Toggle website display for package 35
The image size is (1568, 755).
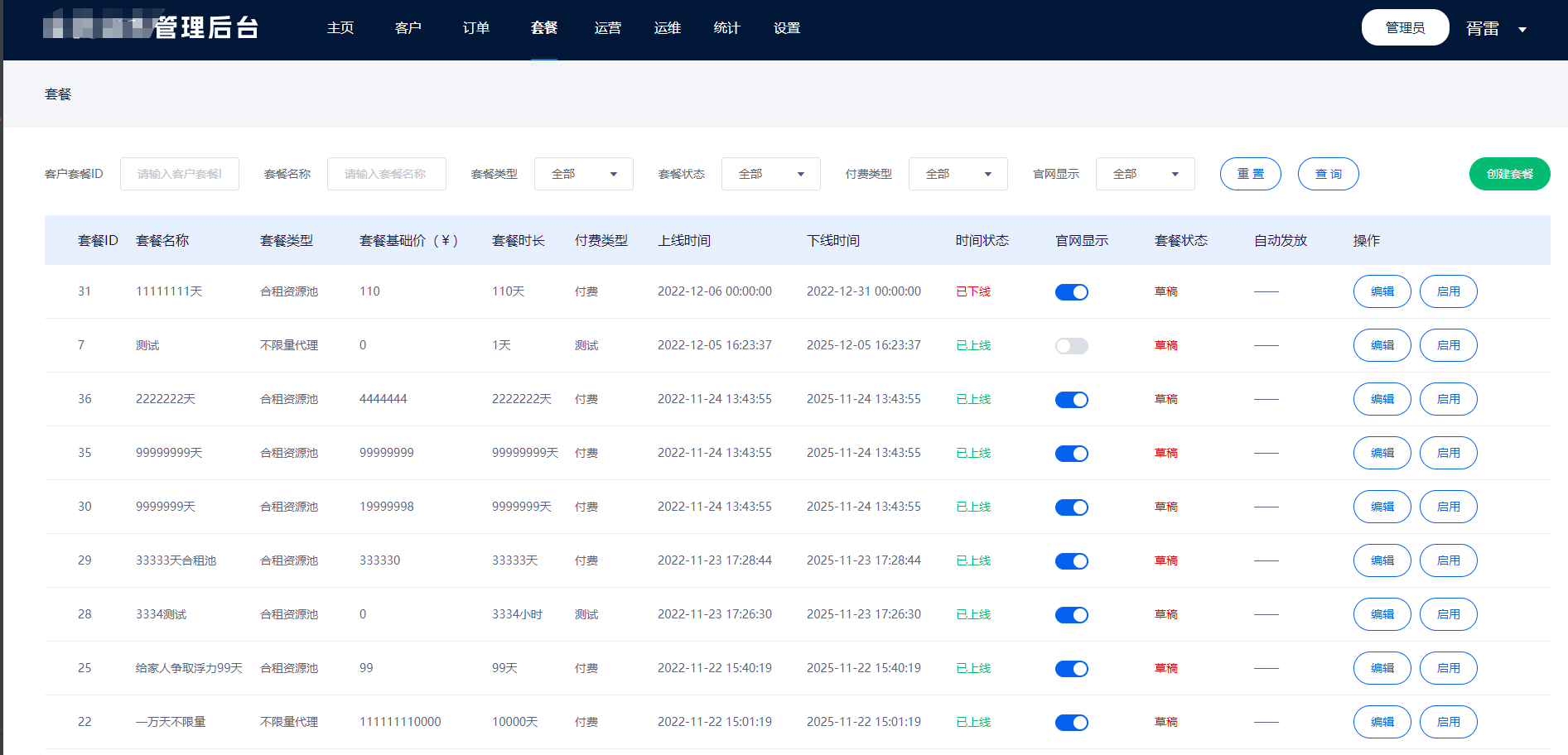[x=1071, y=454]
